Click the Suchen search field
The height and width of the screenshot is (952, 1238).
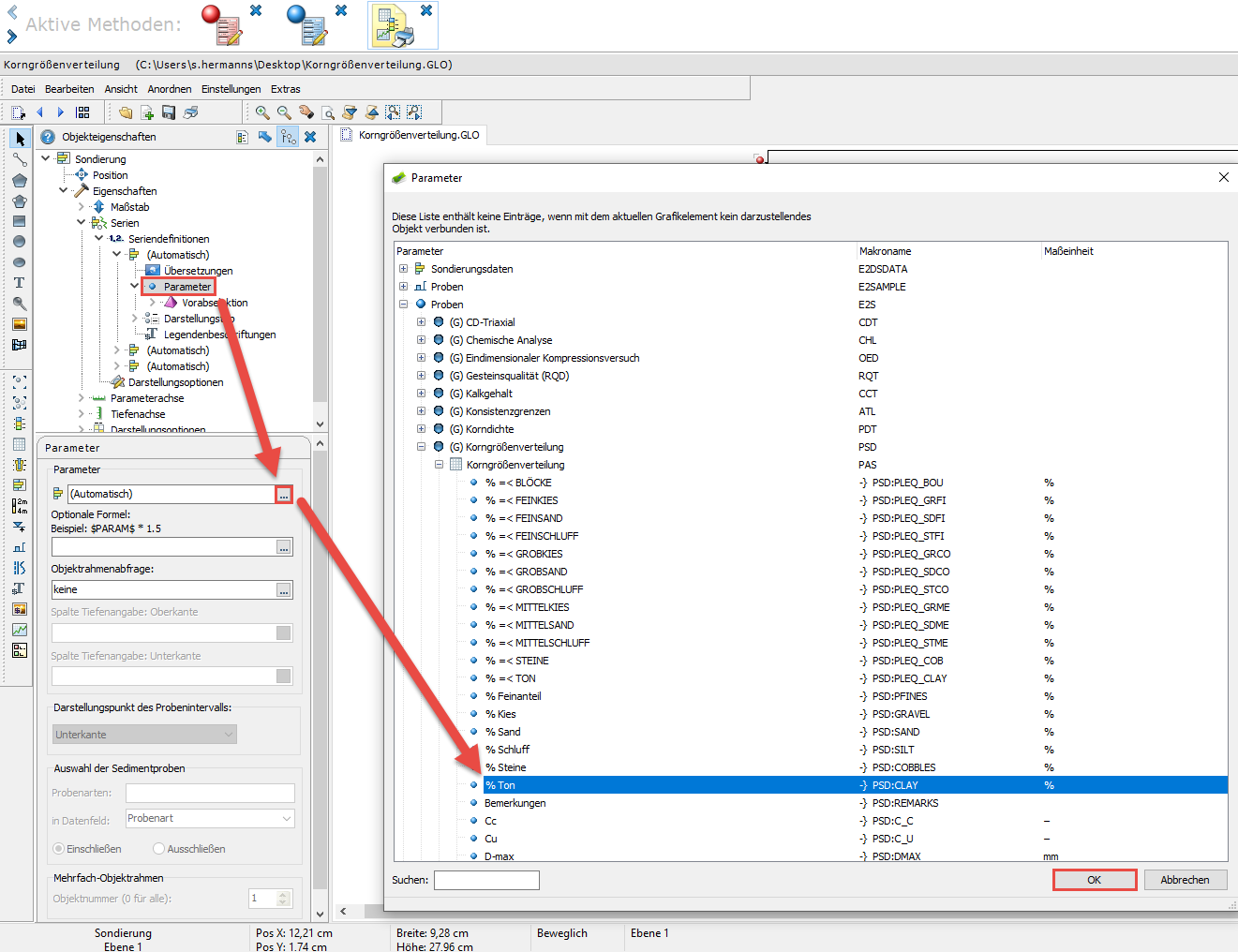coord(486,880)
